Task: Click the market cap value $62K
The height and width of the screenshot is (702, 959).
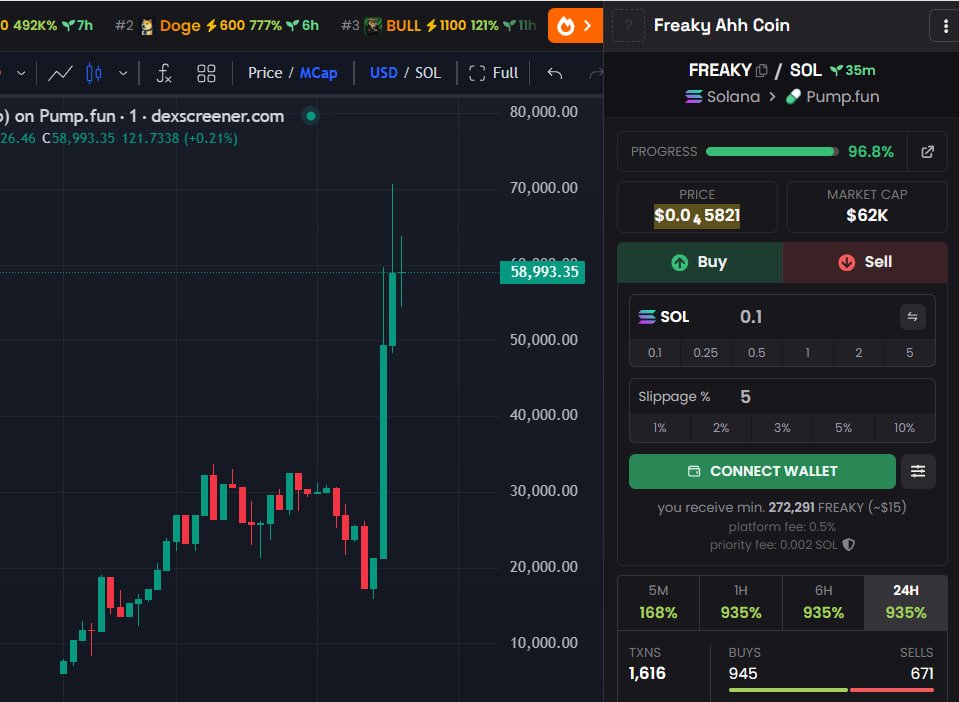Action: click(x=867, y=215)
